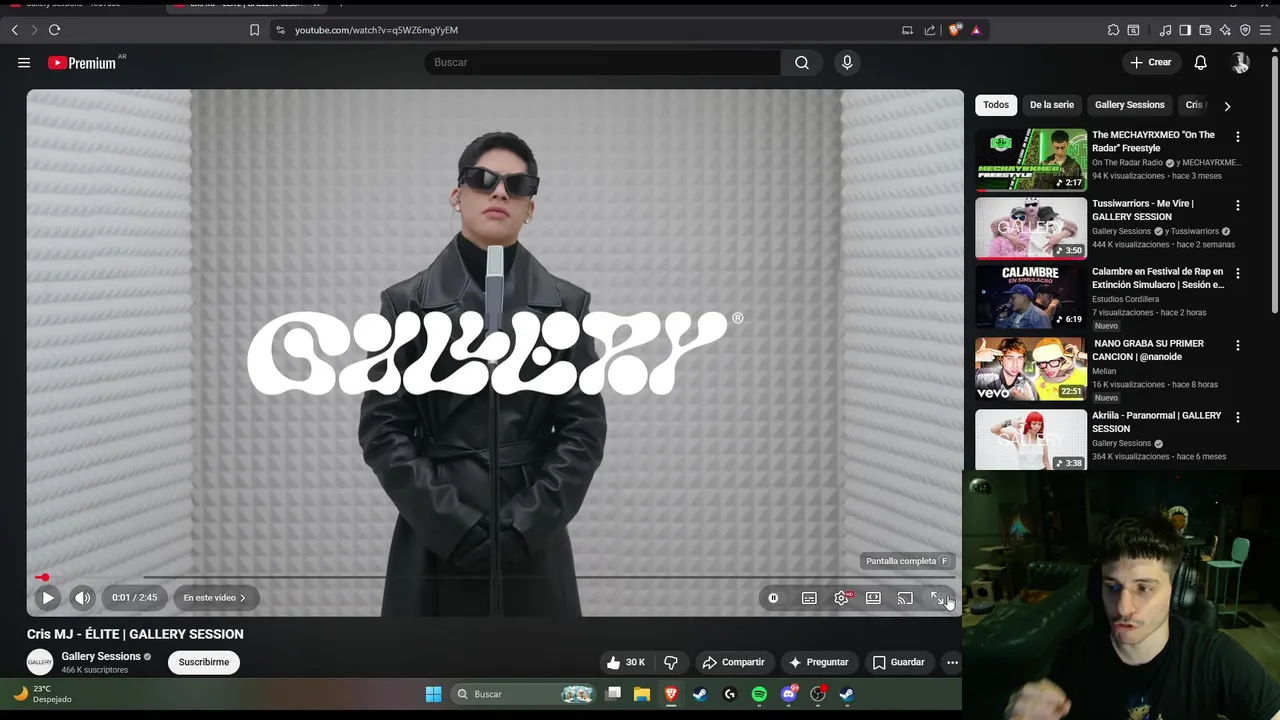
Task: Play the video
Action: coord(47,598)
